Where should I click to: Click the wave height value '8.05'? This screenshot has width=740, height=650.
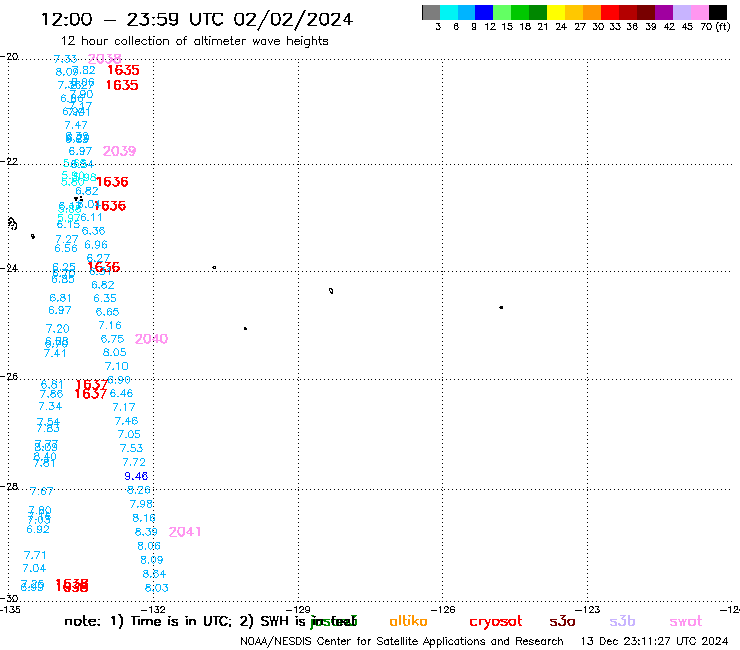(x=115, y=352)
